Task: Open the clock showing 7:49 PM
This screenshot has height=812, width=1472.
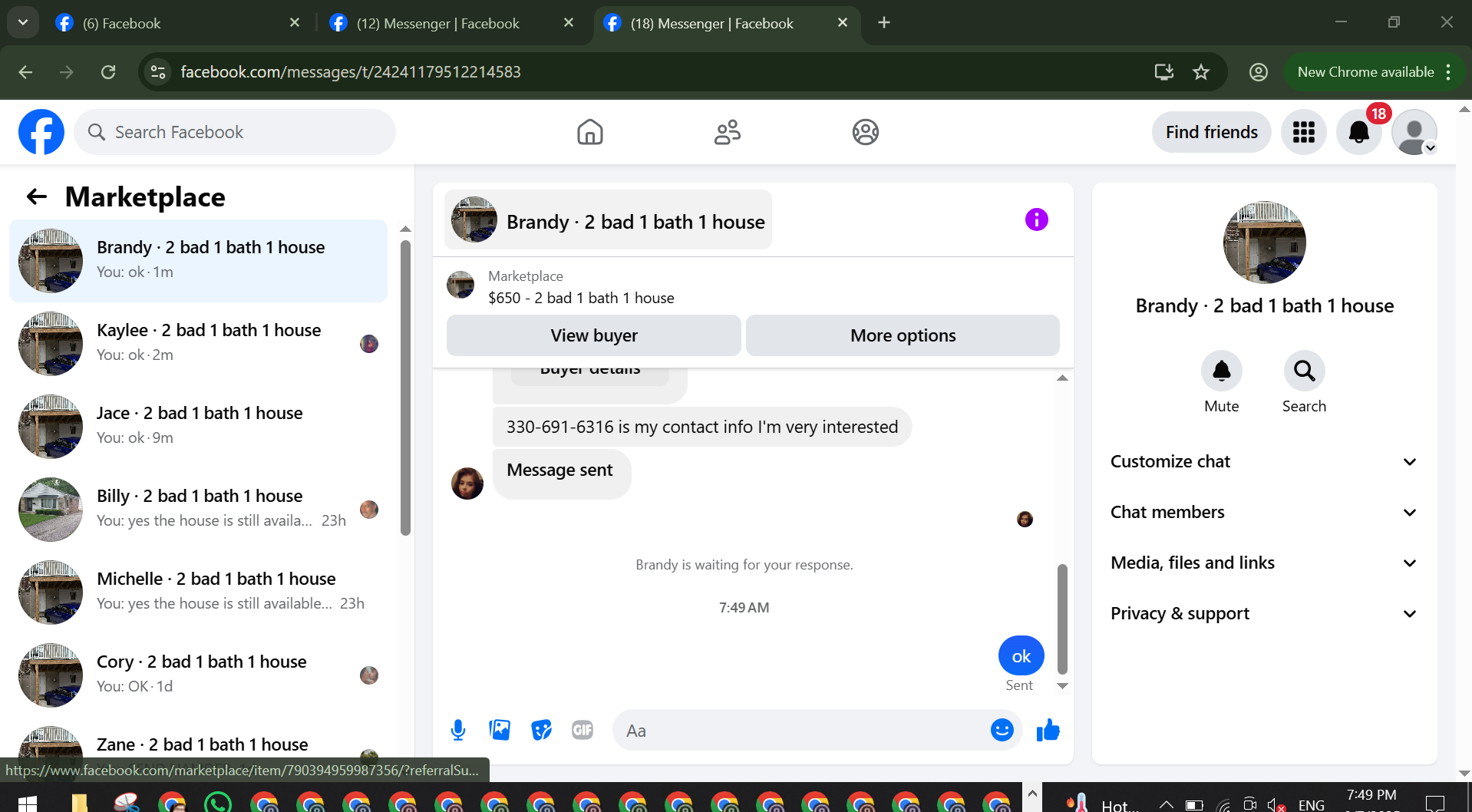Action: coord(1371,795)
